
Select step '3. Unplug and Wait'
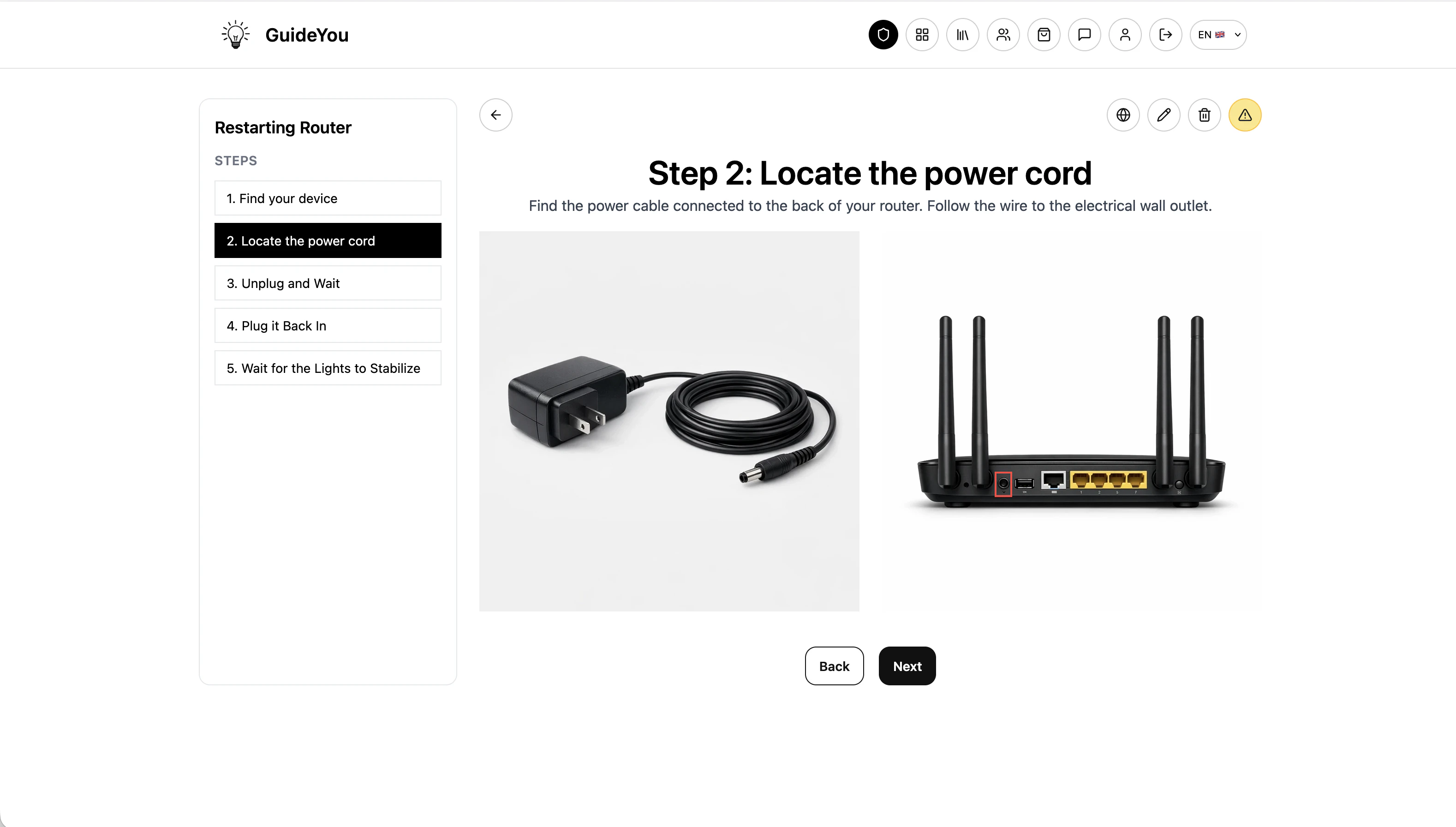(328, 283)
